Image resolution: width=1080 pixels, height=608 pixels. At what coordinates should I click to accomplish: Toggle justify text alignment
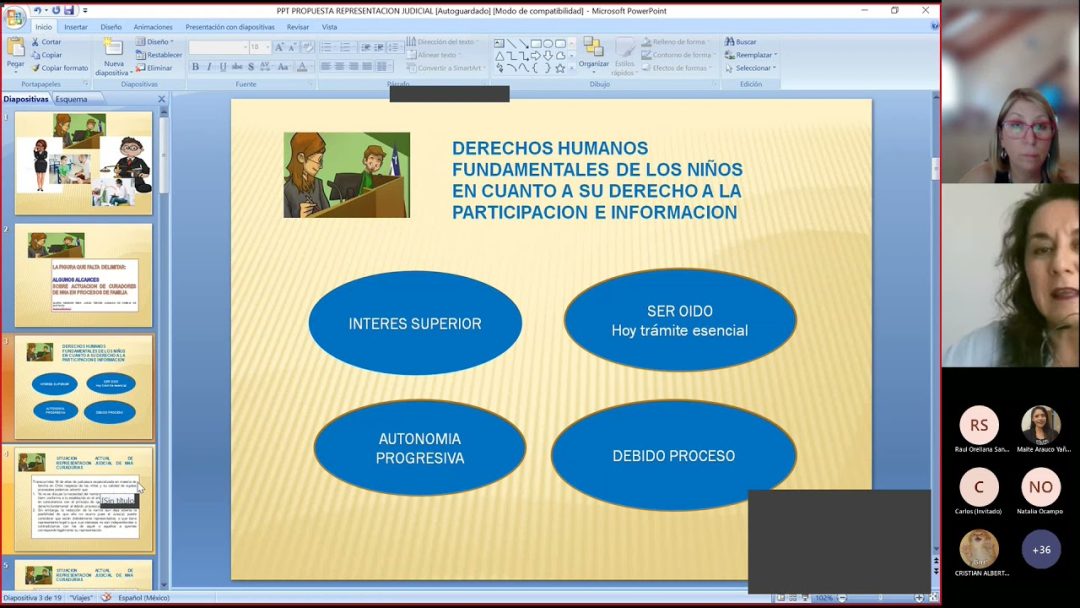pos(366,67)
